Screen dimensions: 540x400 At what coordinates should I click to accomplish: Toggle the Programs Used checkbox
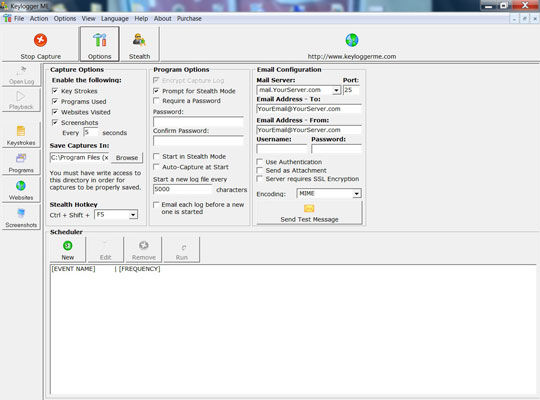point(55,101)
